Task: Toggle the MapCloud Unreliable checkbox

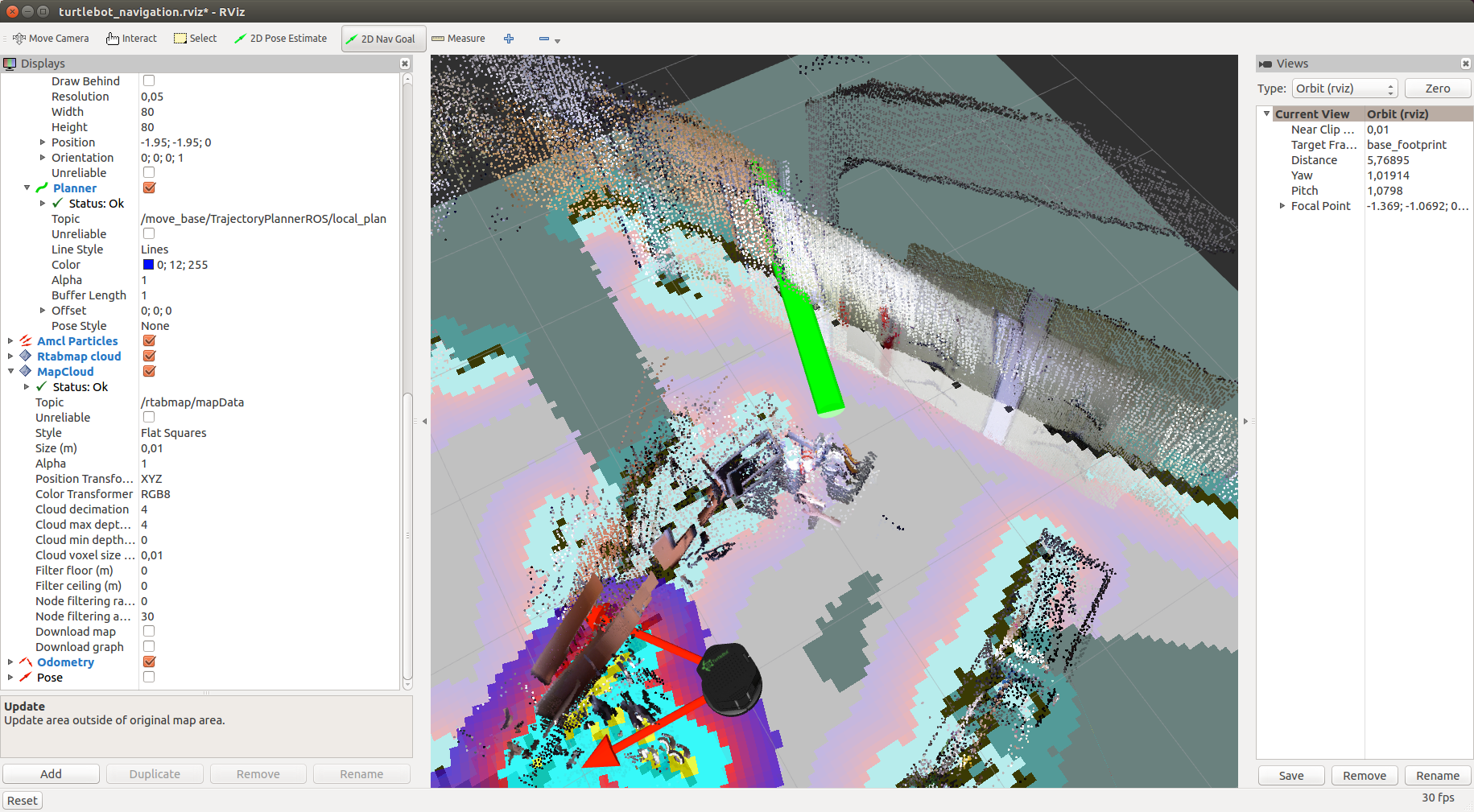Action: coord(149,417)
